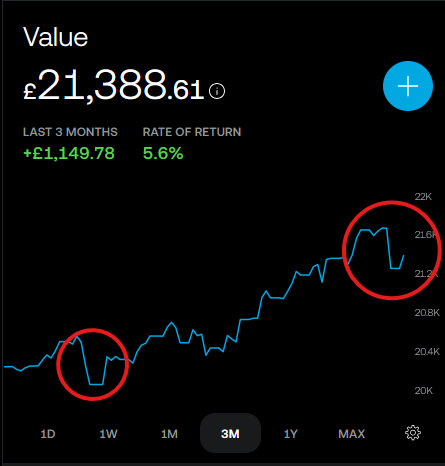Screen dimensions: 445x466
Task: Click the Value heading
Action: 55,37
